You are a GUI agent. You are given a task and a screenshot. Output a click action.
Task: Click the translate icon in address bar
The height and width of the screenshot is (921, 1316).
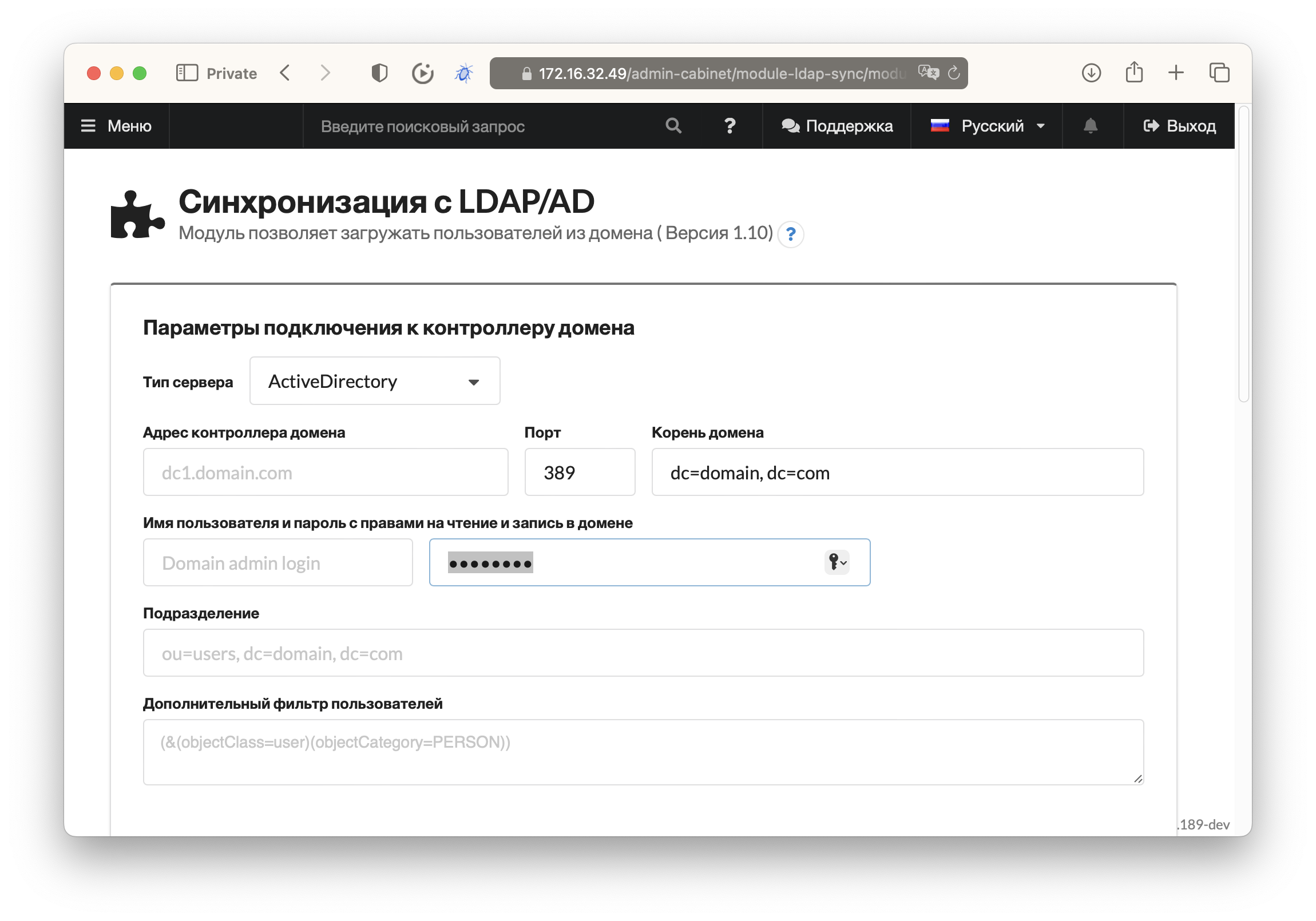pyautogui.click(x=928, y=73)
